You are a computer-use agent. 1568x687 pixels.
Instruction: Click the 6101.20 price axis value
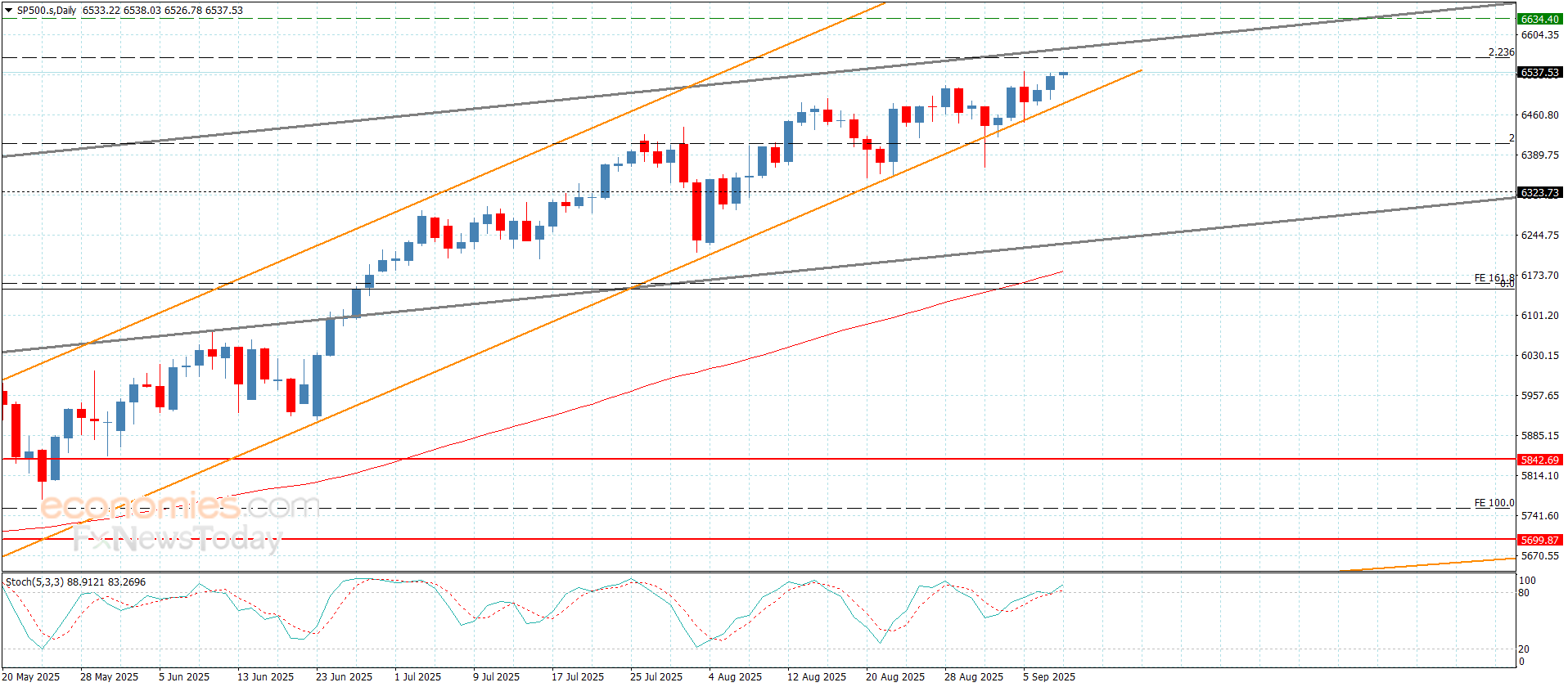click(x=1539, y=316)
